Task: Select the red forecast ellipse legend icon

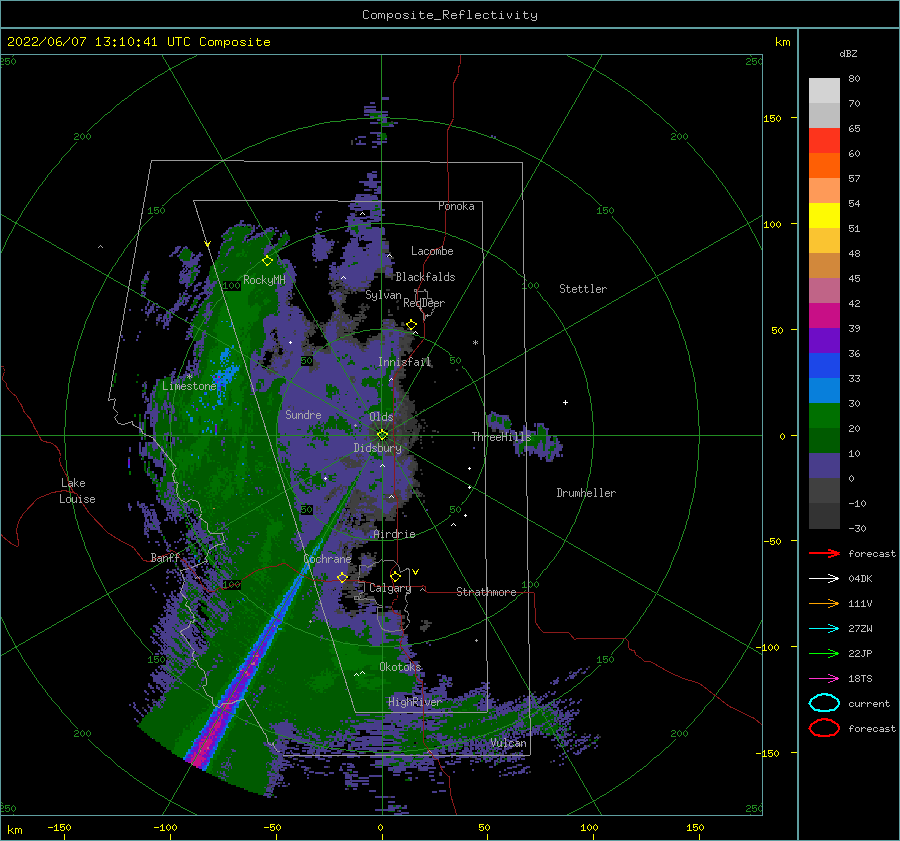Action: [824, 728]
